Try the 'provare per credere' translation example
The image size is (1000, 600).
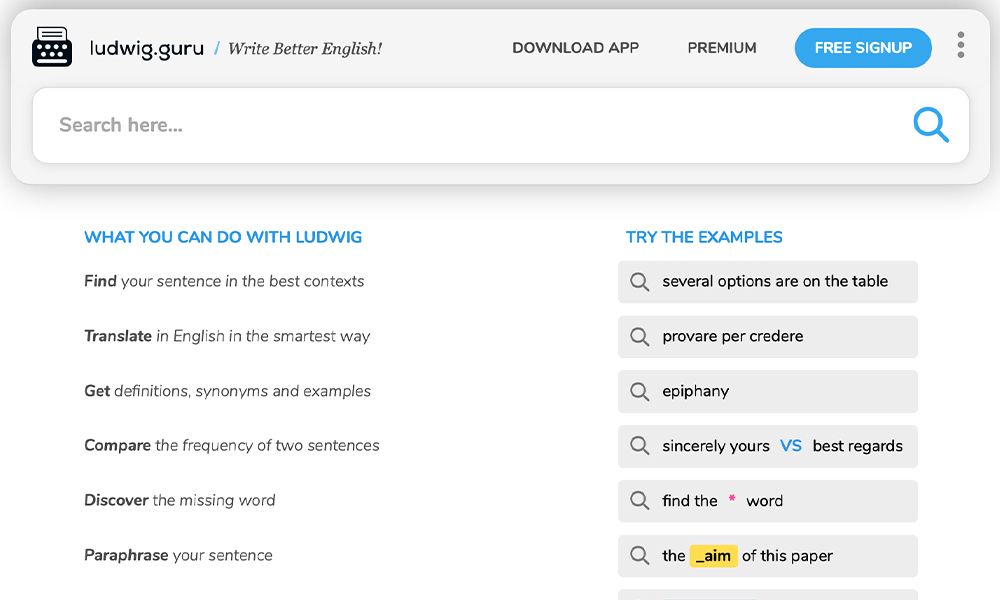click(733, 337)
